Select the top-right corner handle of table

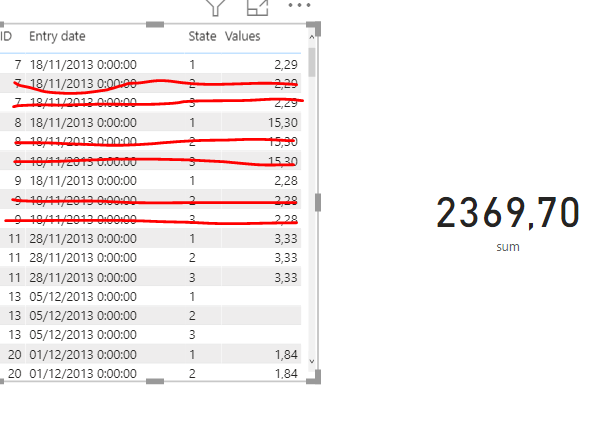click(314, 28)
